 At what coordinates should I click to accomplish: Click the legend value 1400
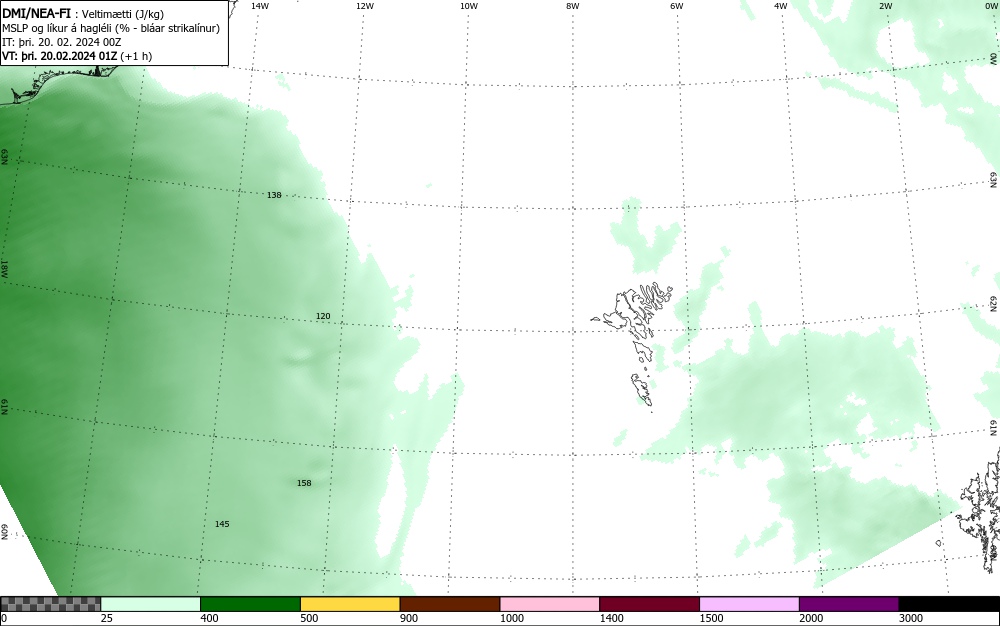click(612, 618)
